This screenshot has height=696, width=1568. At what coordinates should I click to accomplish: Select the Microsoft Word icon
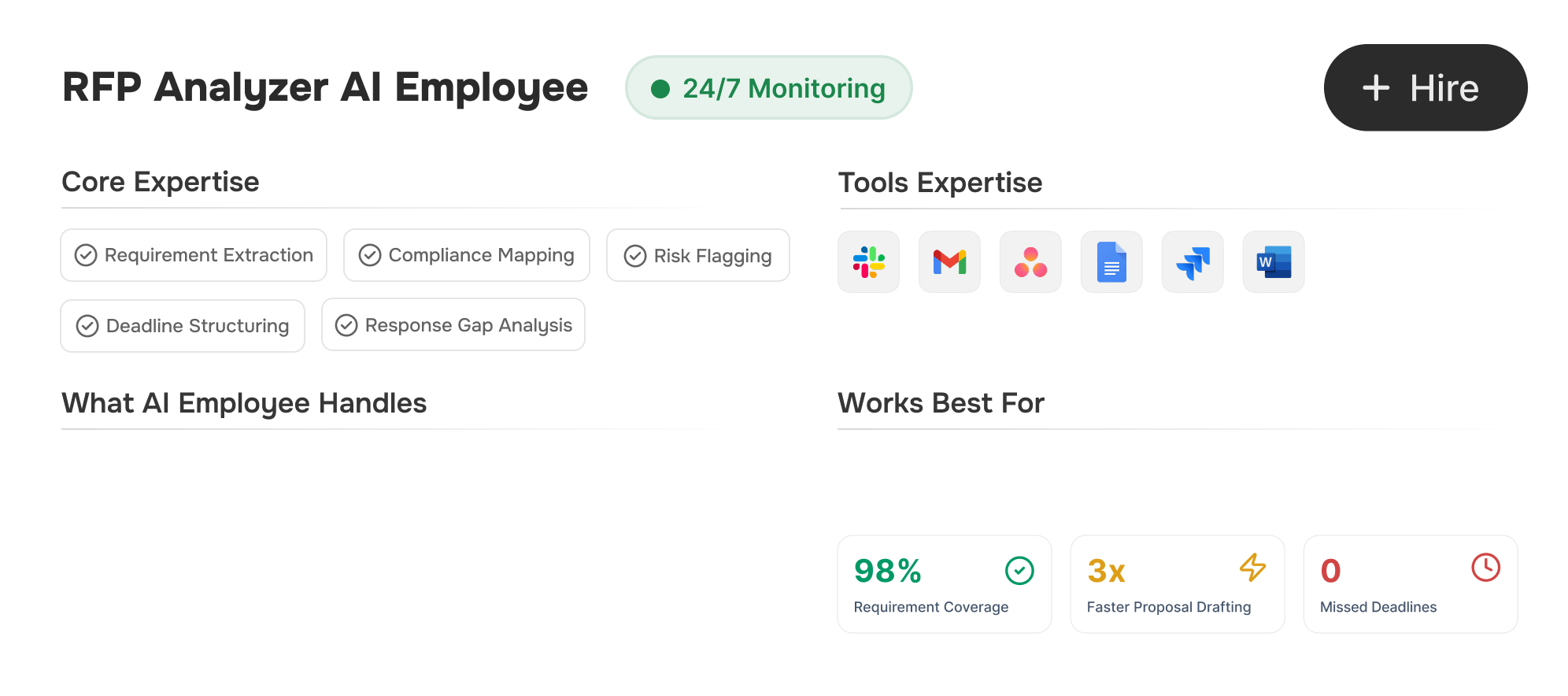(x=1274, y=262)
